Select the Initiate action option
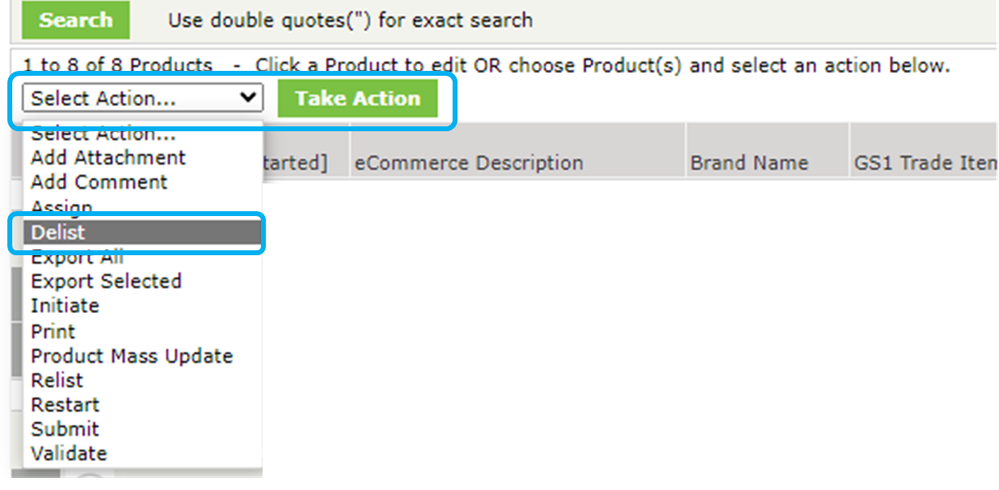Screen dimensions: 999x490 pos(65,306)
